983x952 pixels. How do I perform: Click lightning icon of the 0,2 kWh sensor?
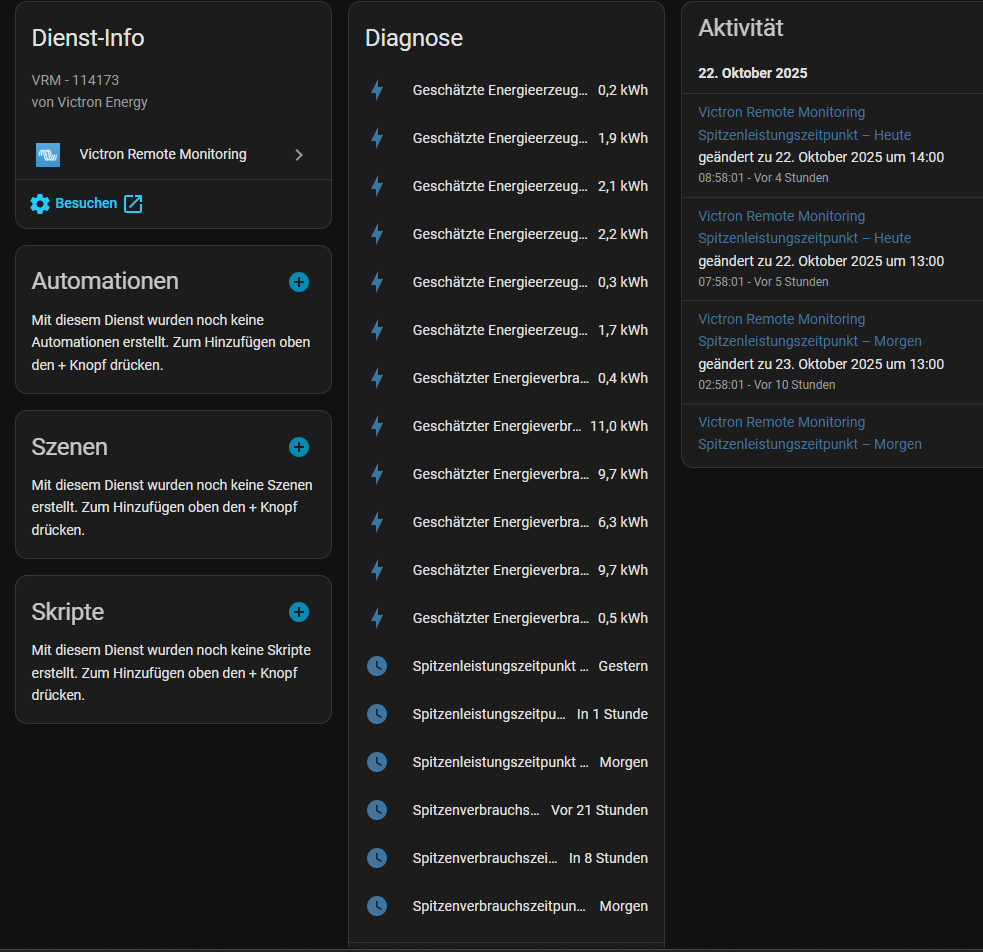377,90
